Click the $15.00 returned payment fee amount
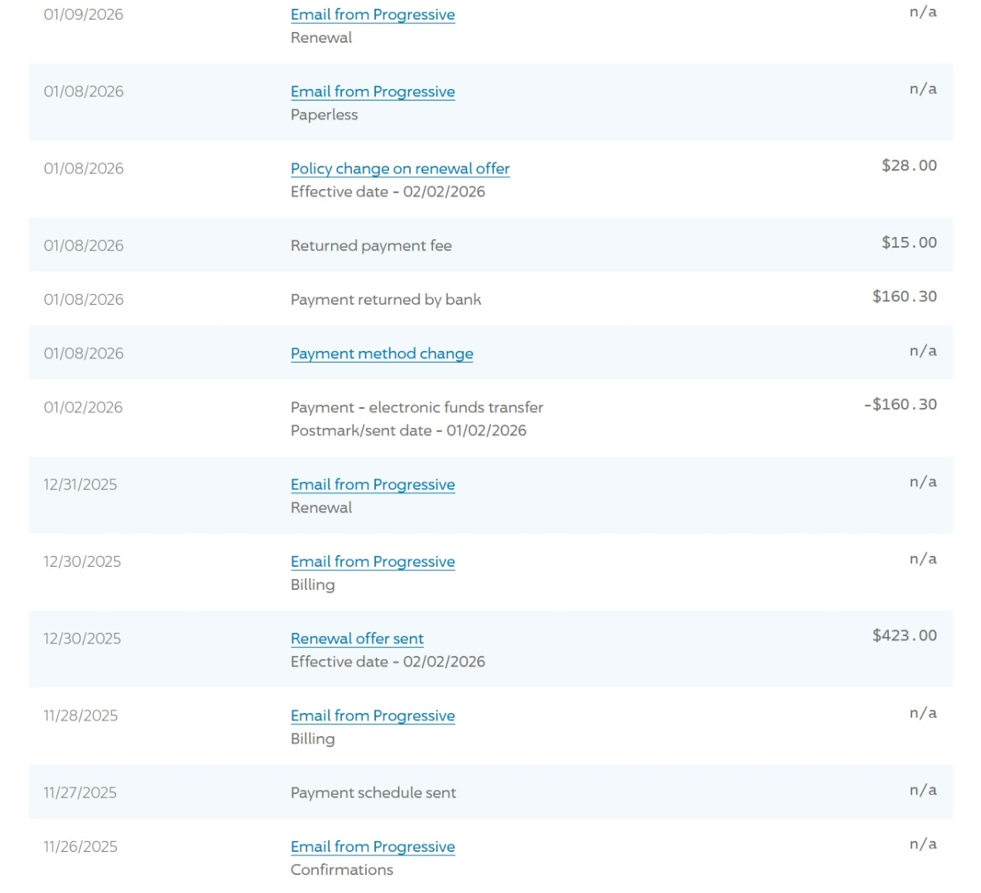 tap(908, 243)
